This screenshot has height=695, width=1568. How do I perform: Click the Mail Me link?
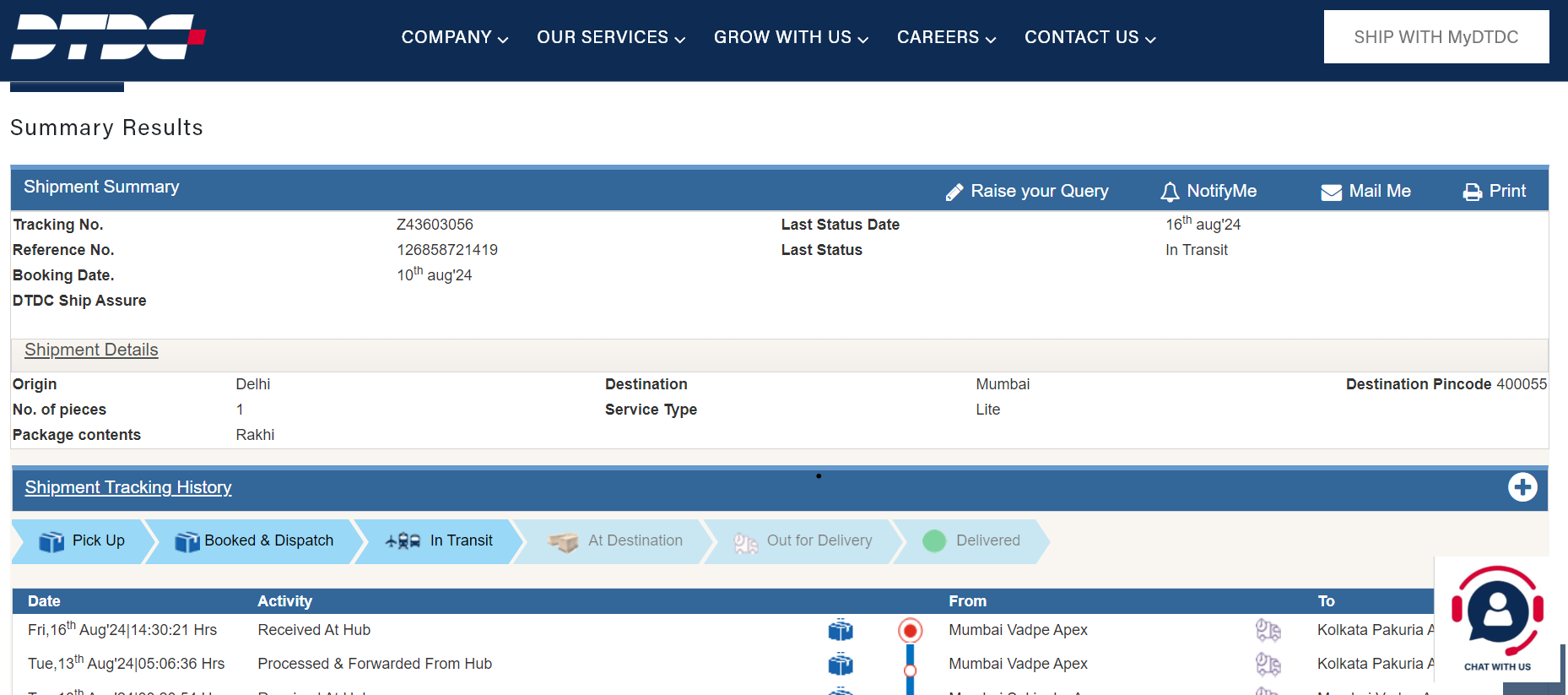pos(1380,191)
